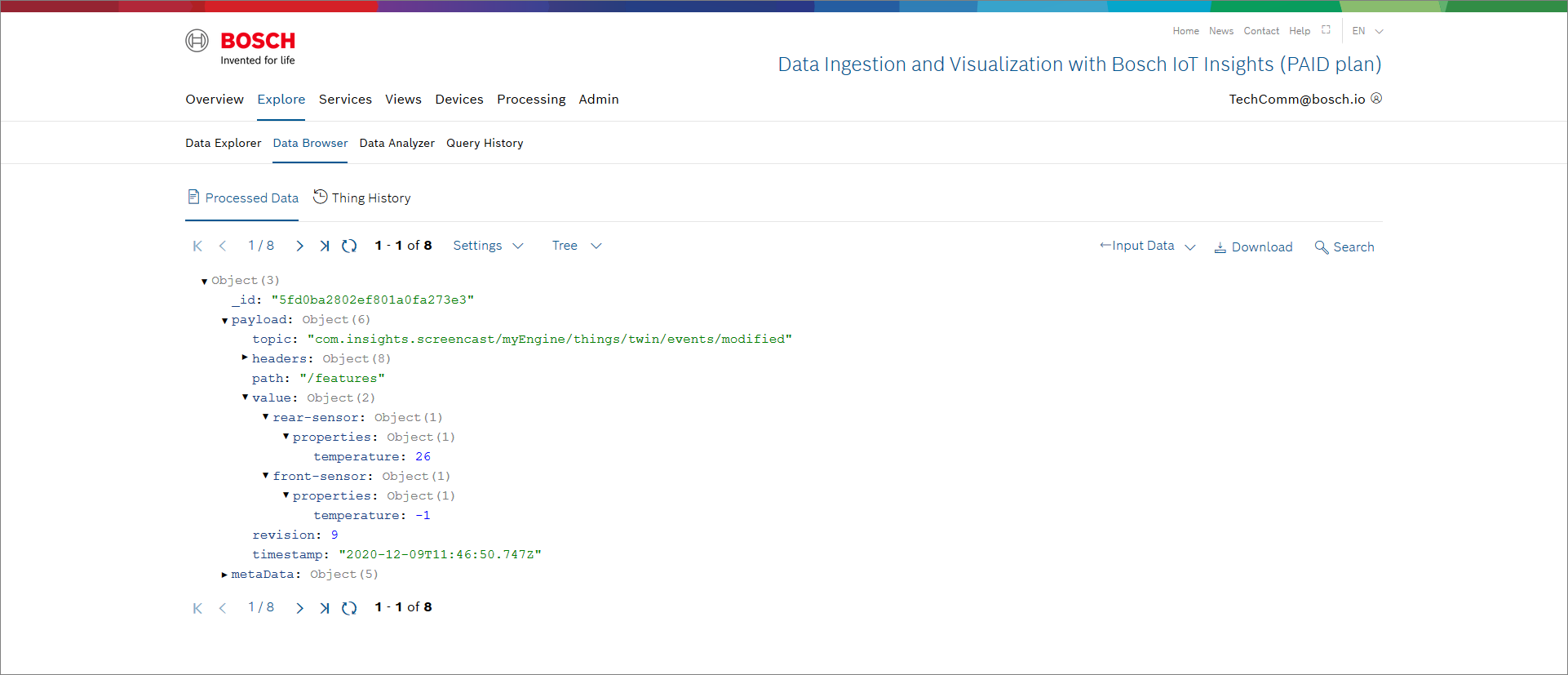This screenshot has width=1568, height=675.
Task: Open the Settings dropdown
Action: (487, 246)
